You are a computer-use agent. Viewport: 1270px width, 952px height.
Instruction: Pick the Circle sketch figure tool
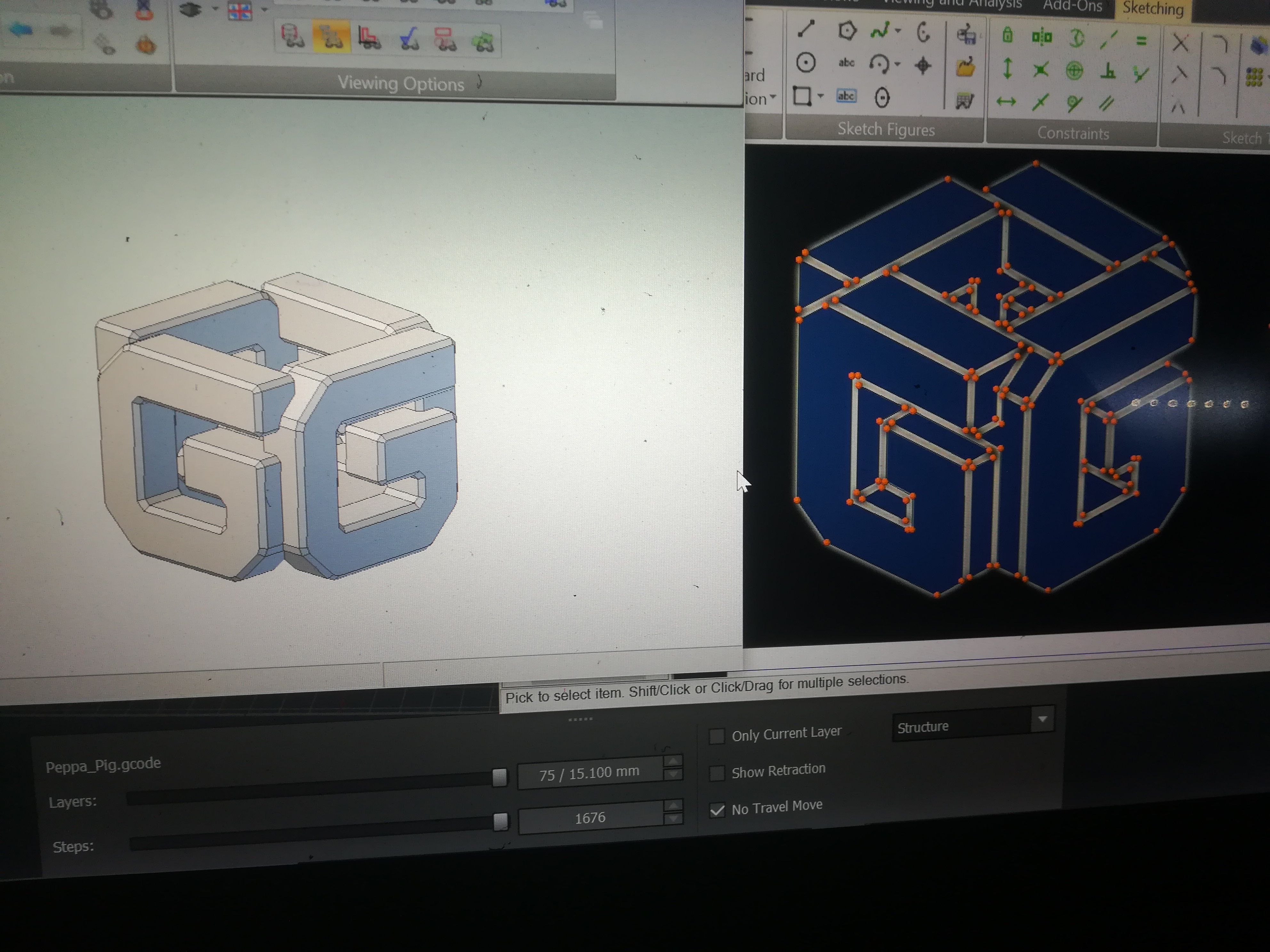point(806,62)
